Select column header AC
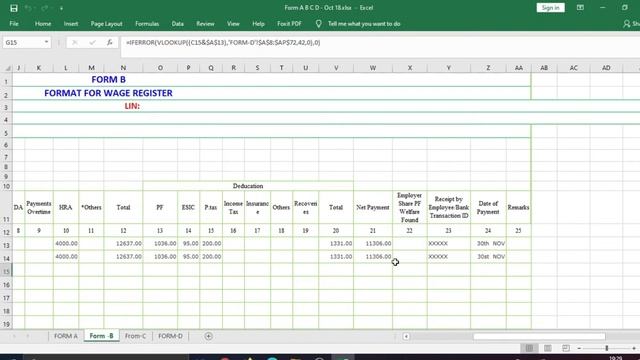The image size is (640, 360). [573, 68]
